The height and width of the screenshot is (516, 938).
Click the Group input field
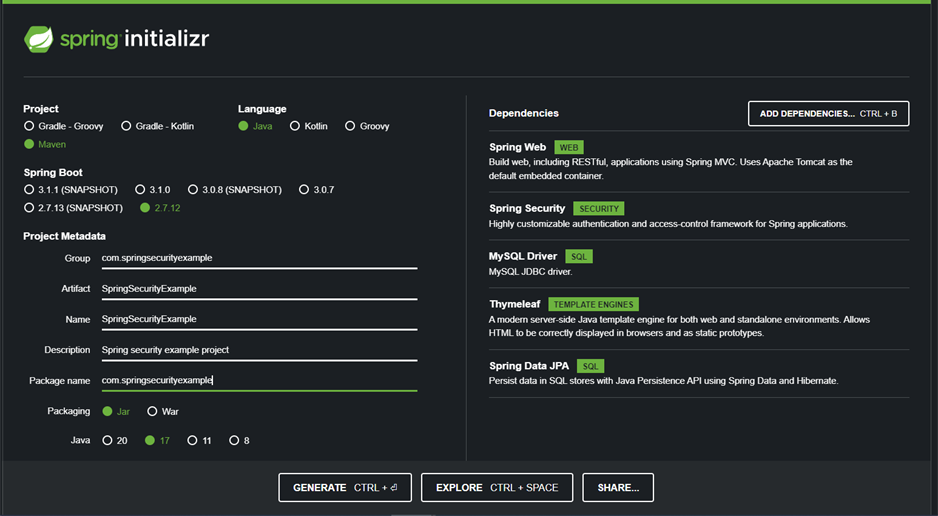258,258
